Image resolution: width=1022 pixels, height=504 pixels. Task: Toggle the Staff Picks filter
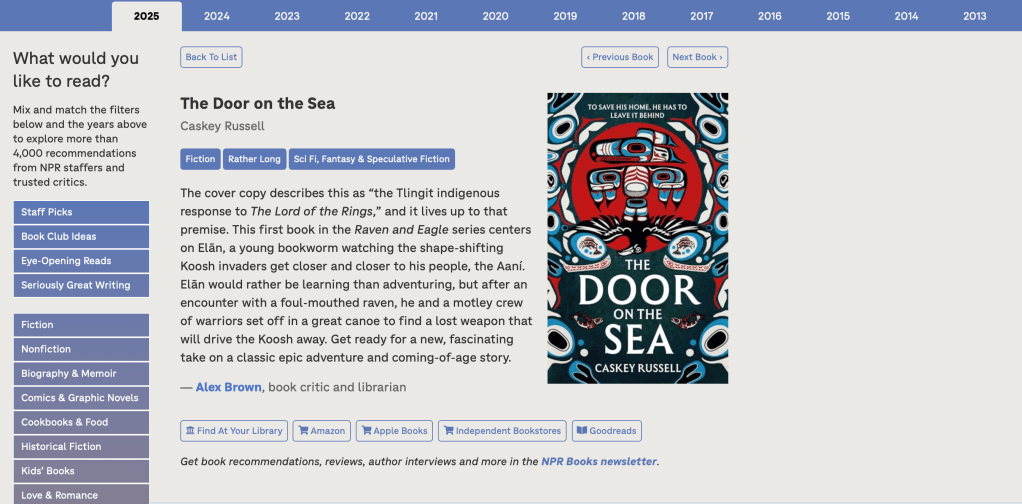[x=81, y=212]
